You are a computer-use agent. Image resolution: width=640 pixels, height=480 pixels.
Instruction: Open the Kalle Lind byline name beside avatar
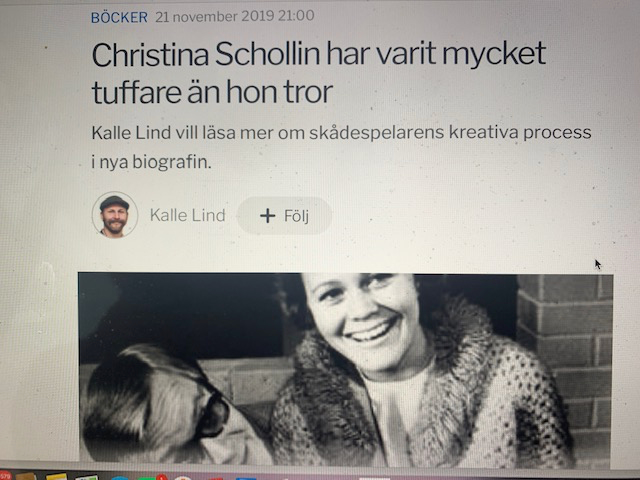tap(187, 215)
